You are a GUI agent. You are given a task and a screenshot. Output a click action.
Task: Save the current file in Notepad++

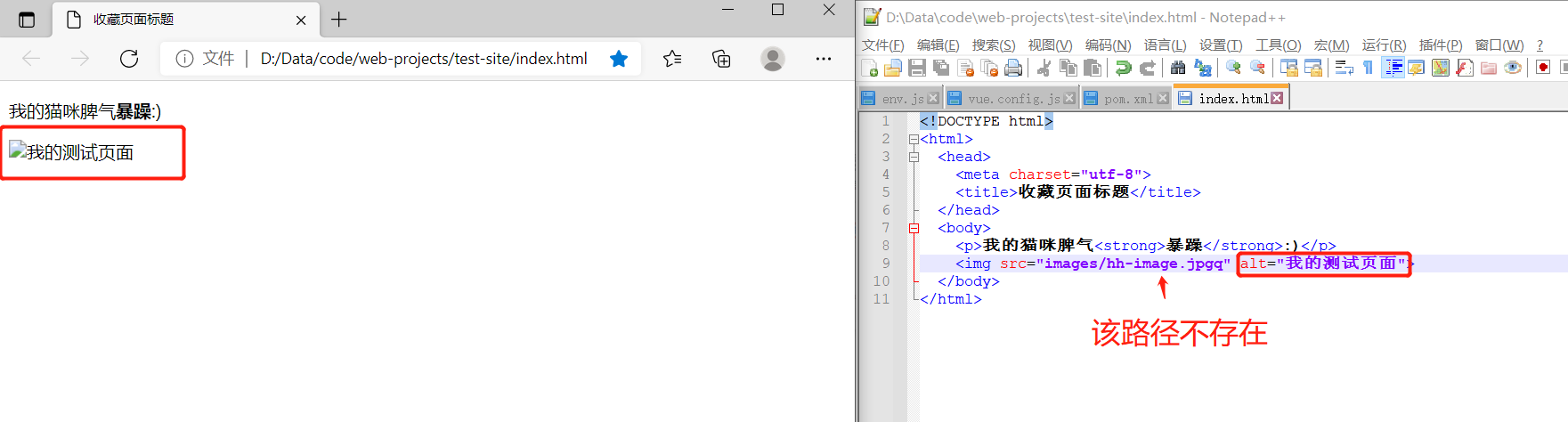917,68
